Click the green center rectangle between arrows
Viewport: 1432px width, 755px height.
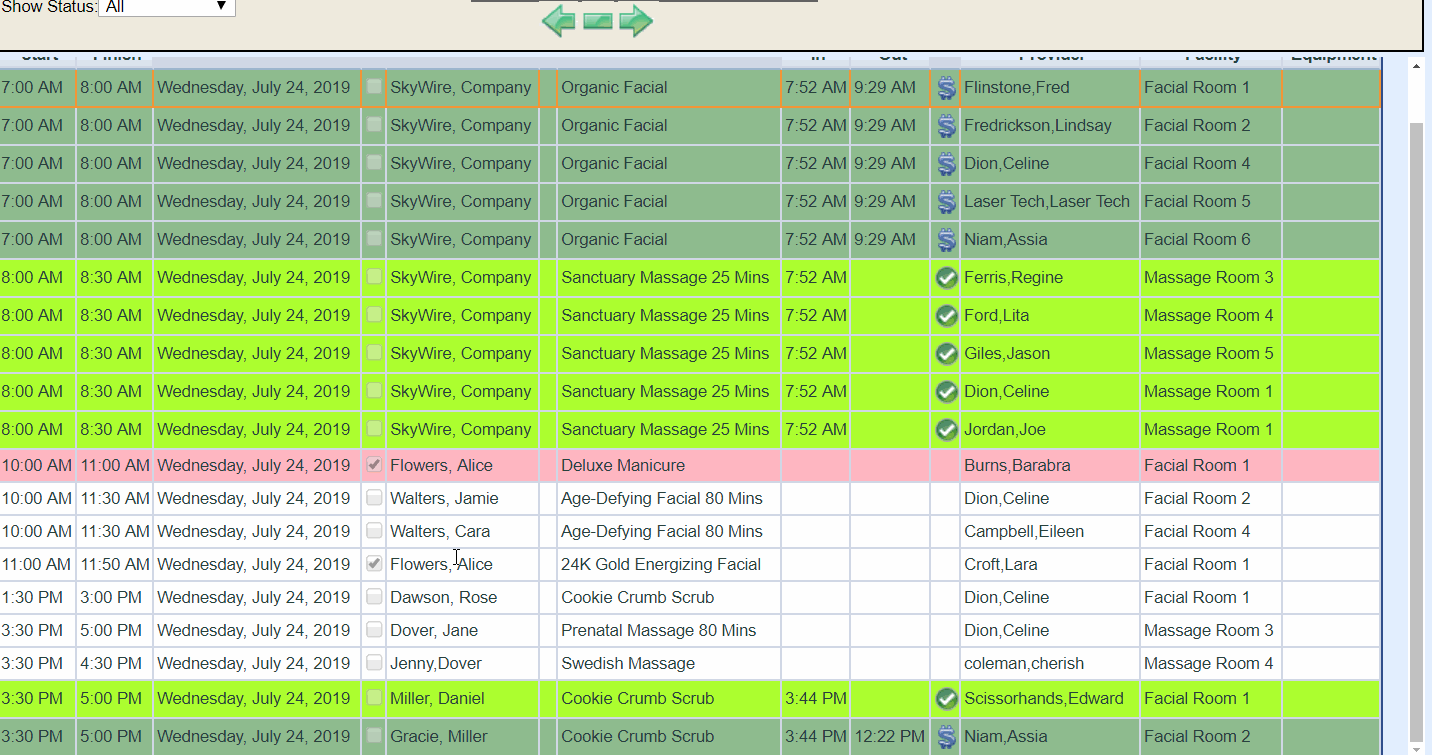pos(597,22)
